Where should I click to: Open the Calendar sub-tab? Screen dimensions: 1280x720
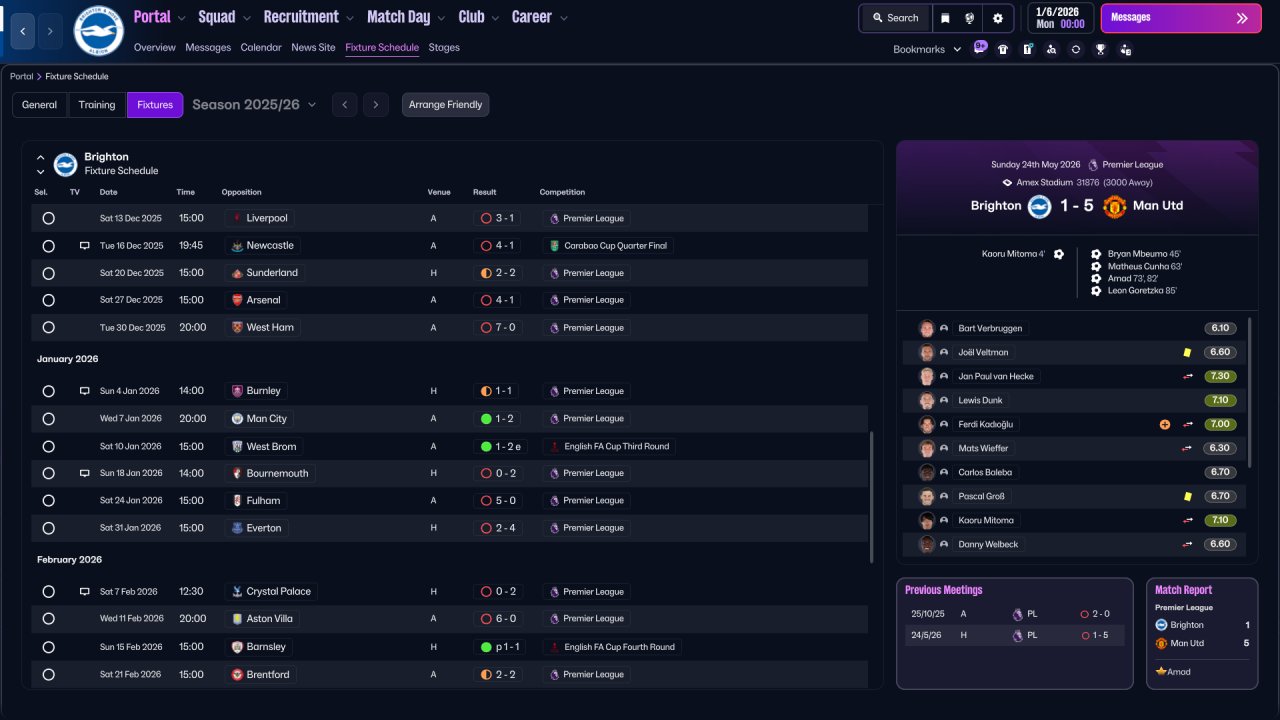pyautogui.click(x=261, y=47)
